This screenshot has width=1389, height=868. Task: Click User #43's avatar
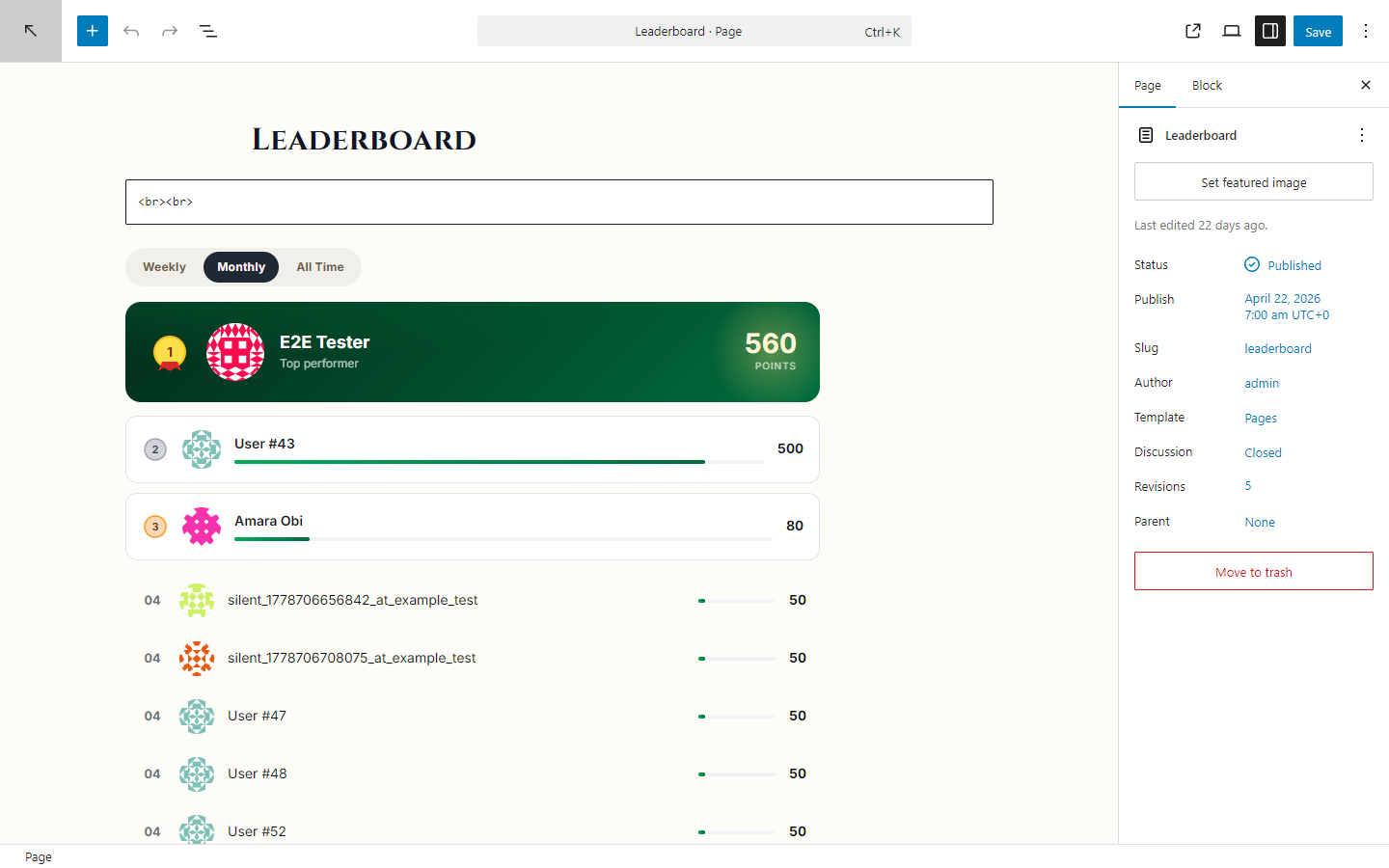tap(202, 449)
